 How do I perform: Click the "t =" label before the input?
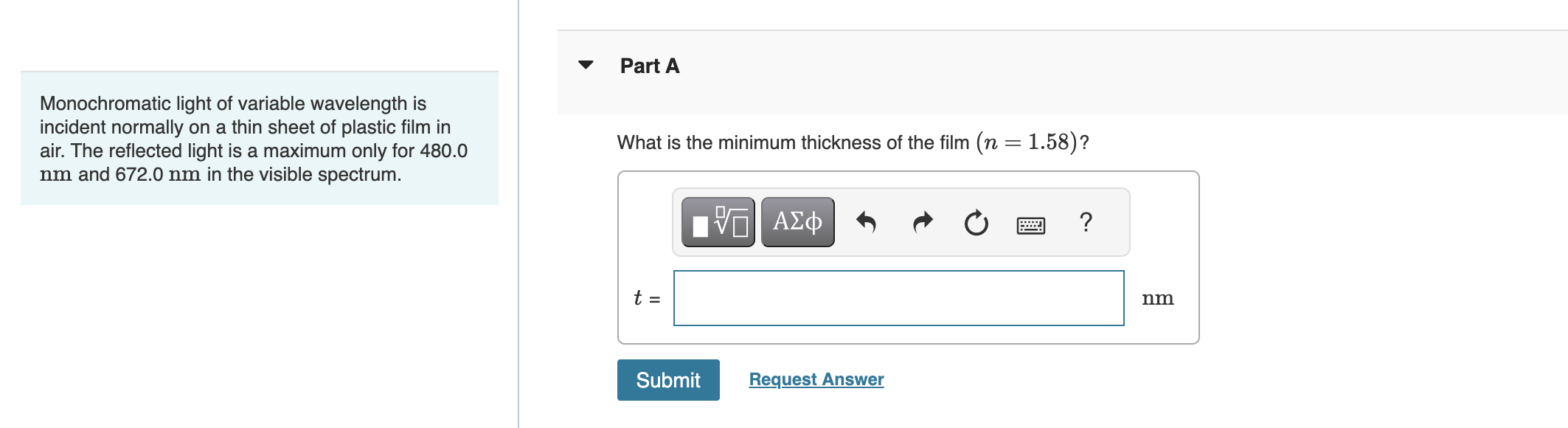coord(646,298)
